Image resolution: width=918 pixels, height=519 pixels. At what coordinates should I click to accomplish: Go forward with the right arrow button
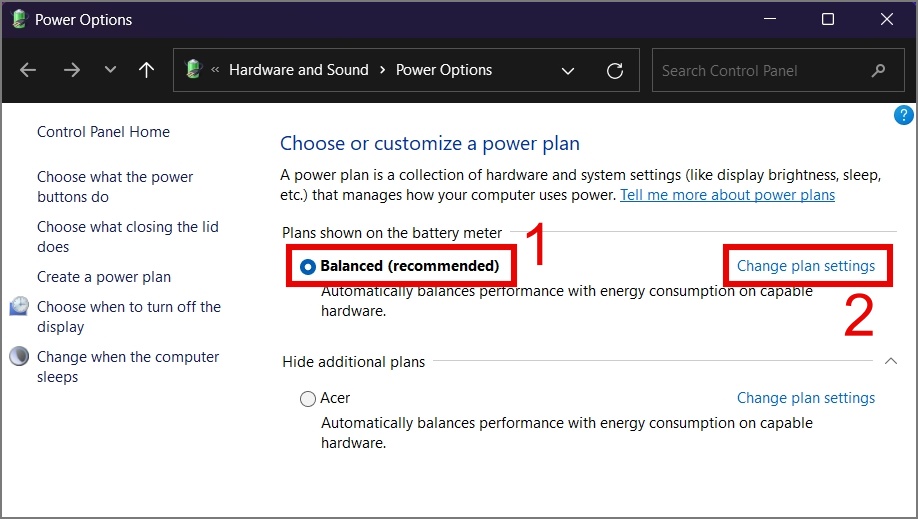pyautogui.click(x=71, y=70)
